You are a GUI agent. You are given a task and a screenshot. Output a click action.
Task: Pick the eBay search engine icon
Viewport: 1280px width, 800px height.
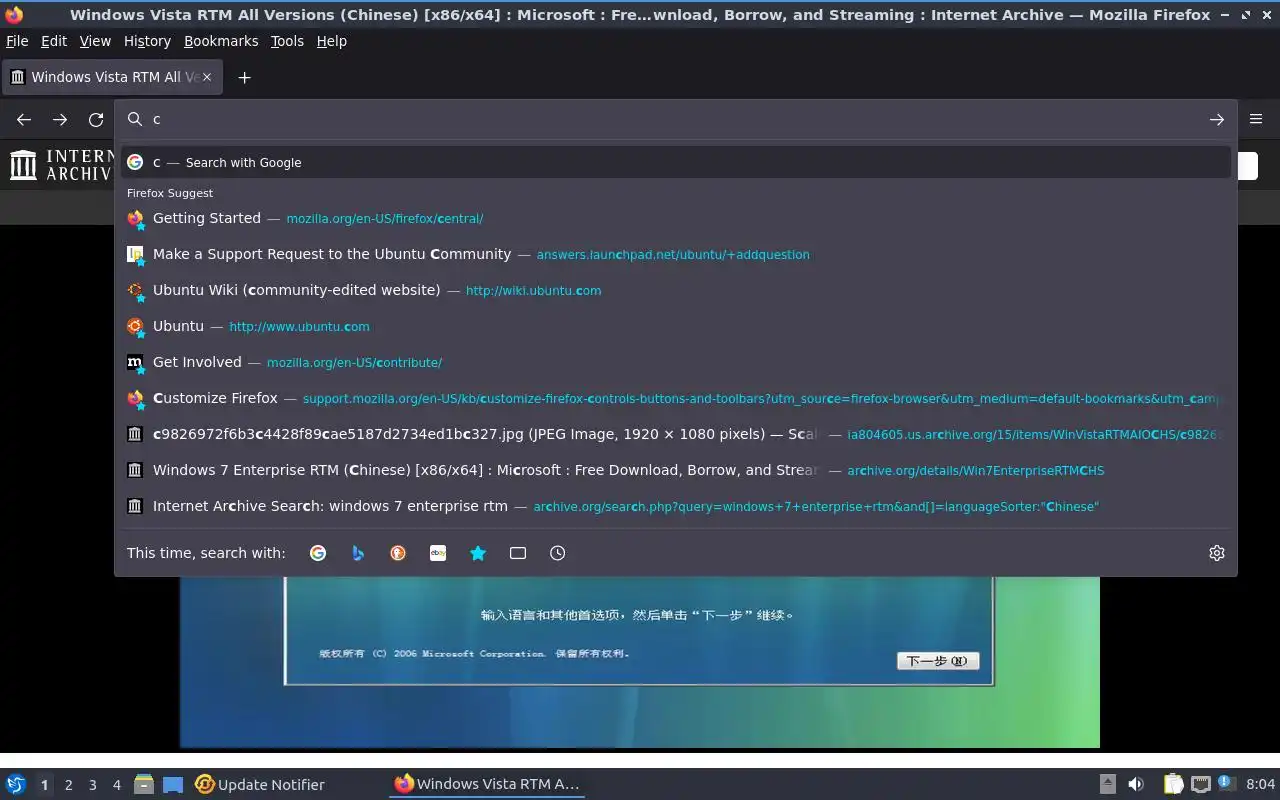[x=438, y=553]
